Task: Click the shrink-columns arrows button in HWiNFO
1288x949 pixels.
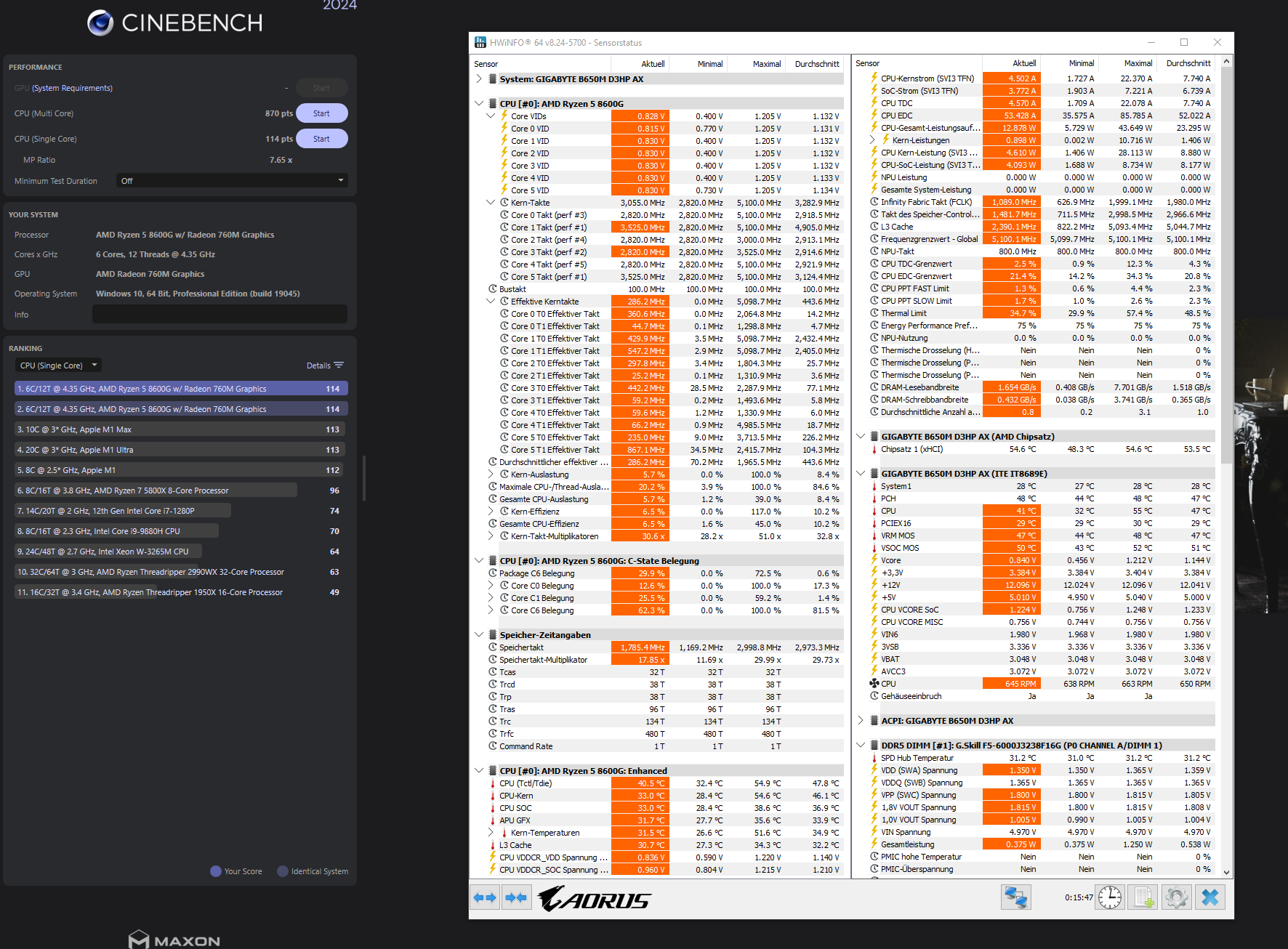Action: point(516,897)
